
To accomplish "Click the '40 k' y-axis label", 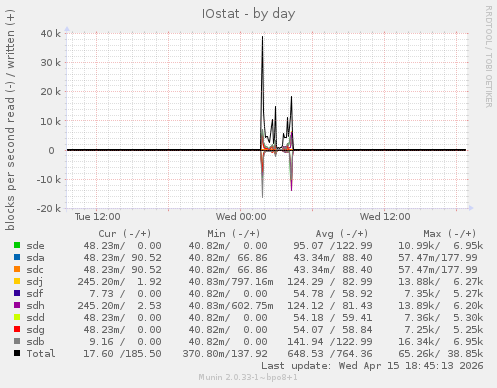I will [51, 33].
